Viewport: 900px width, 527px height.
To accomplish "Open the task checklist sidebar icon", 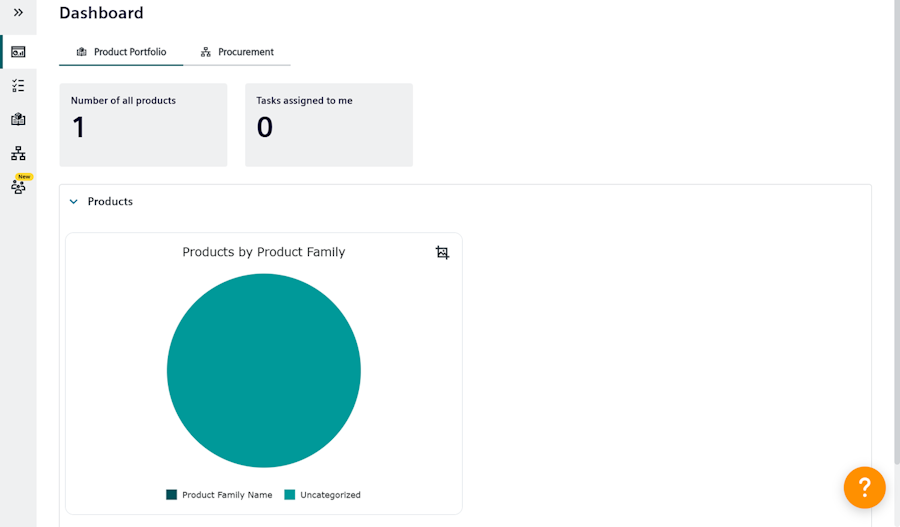I will pyautogui.click(x=18, y=86).
